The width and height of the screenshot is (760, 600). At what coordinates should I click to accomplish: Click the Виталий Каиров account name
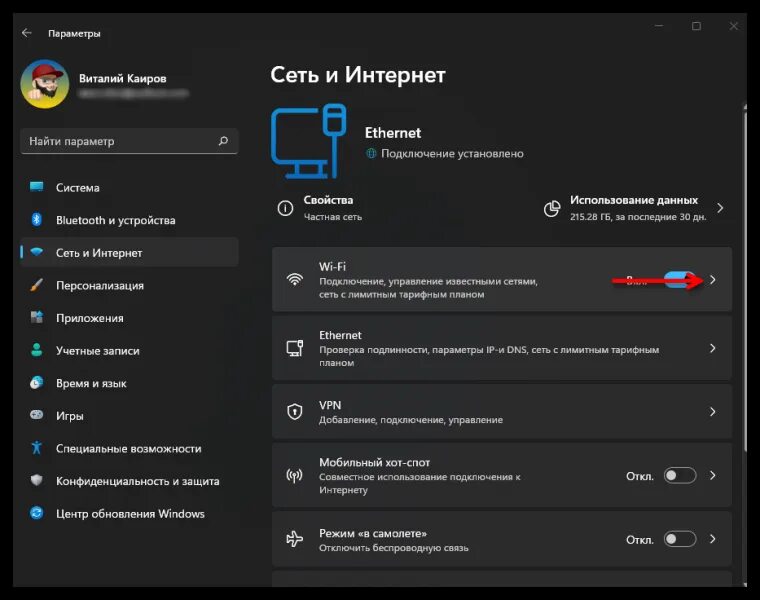123,78
